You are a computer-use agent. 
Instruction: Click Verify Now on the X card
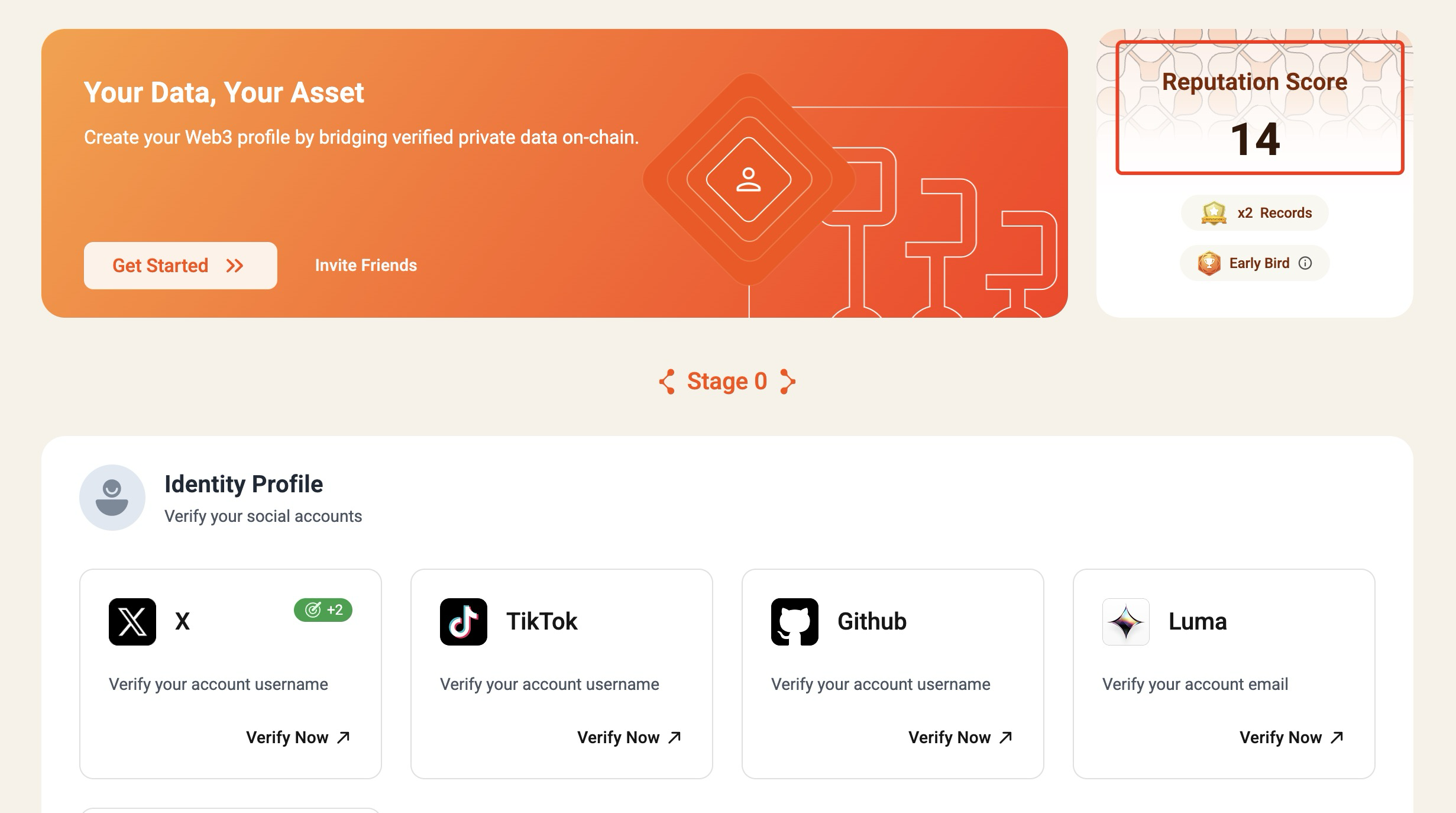(298, 737)
